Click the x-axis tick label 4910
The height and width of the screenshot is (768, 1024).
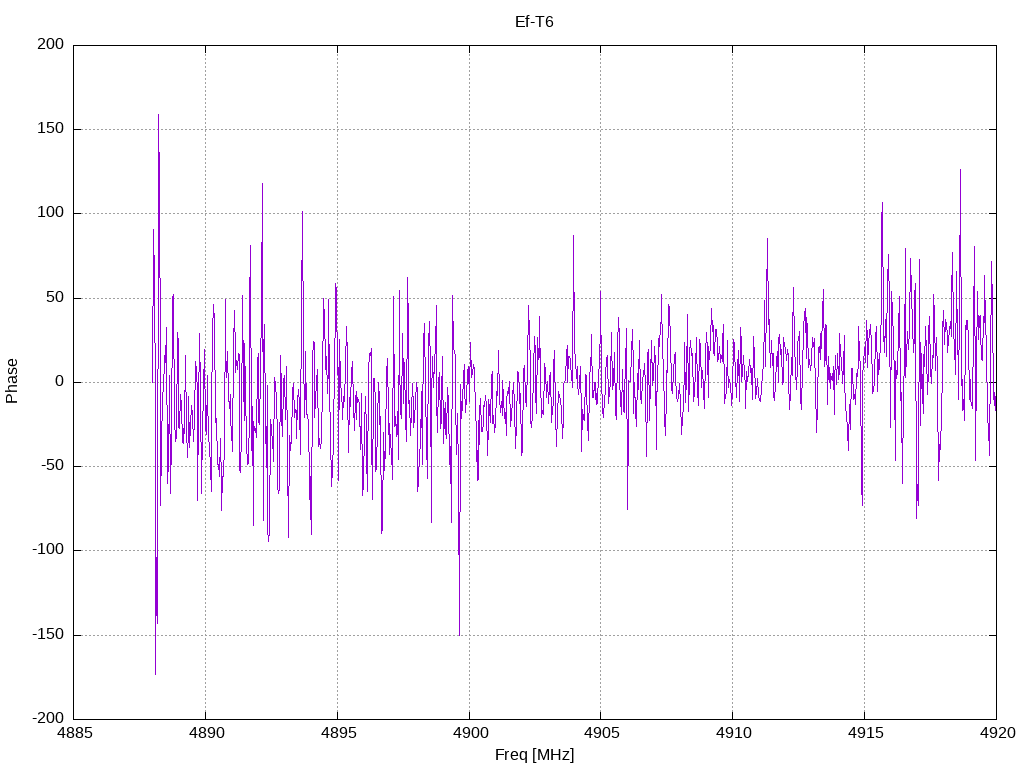coord(733,733)
